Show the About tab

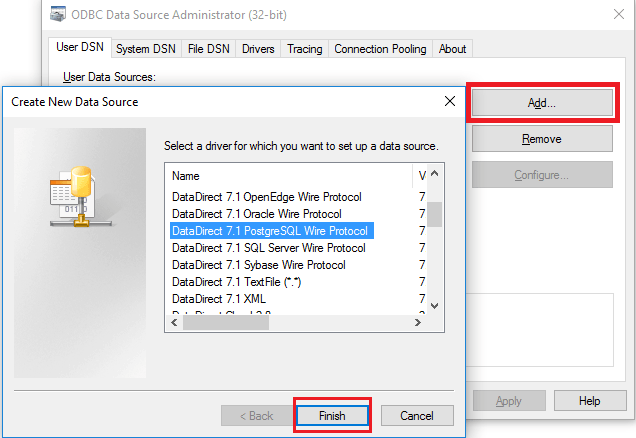452,48
